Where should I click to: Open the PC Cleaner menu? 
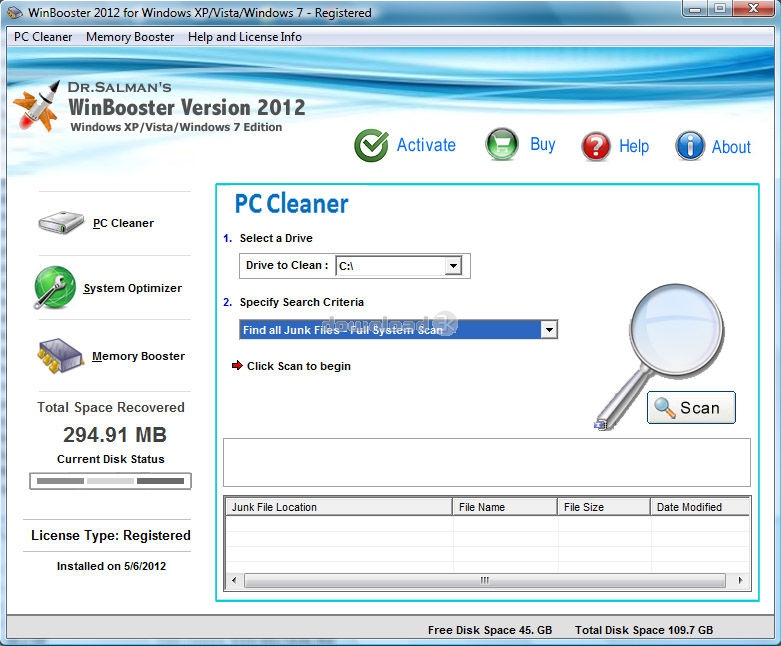point(43,37)
